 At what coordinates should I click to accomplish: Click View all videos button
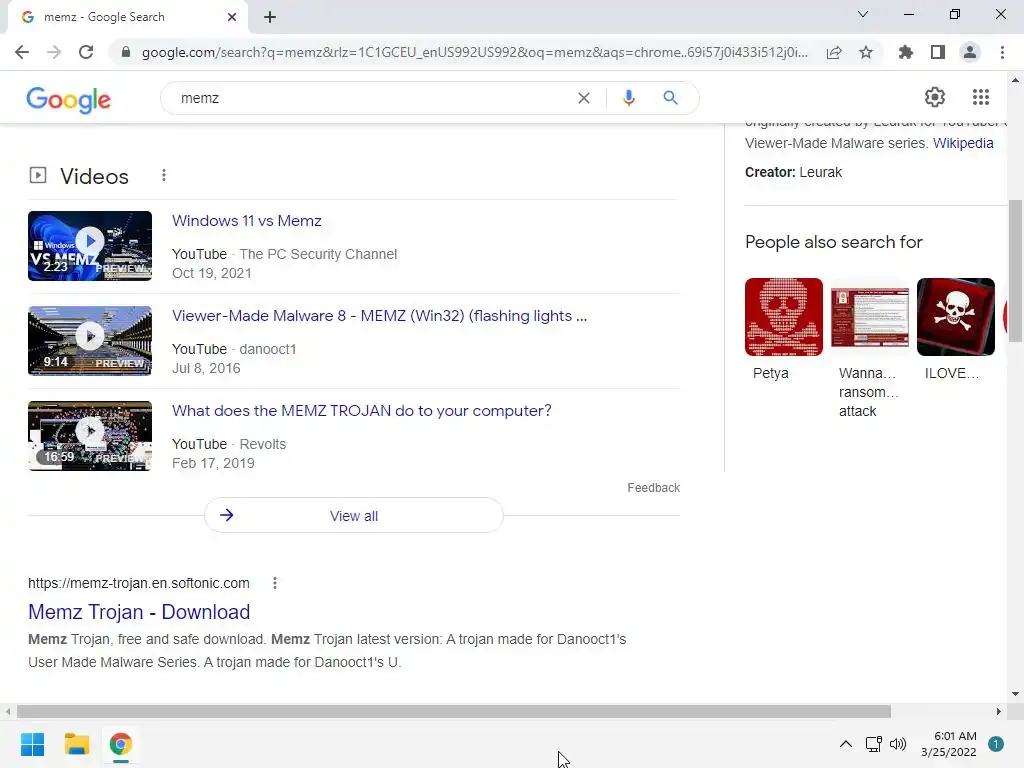pos(354,515)
